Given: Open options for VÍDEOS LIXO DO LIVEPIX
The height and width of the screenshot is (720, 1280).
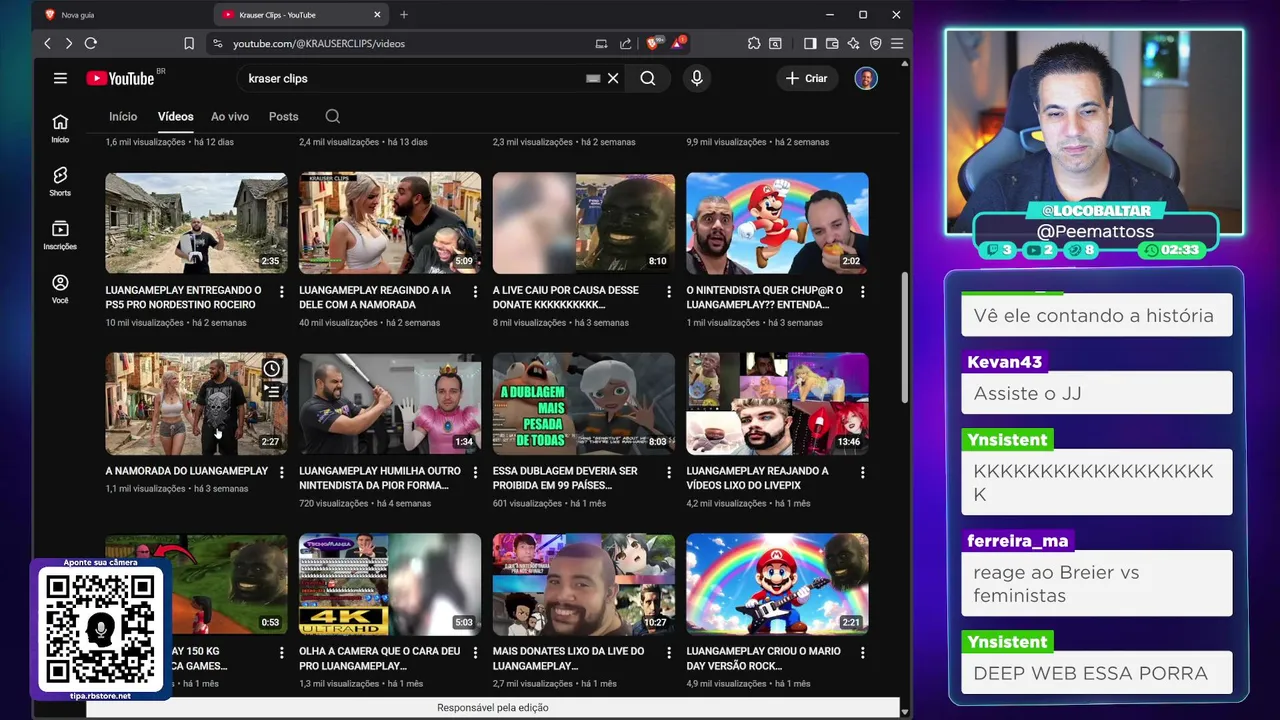Looking at the screenshot, I should click(862, 472).
